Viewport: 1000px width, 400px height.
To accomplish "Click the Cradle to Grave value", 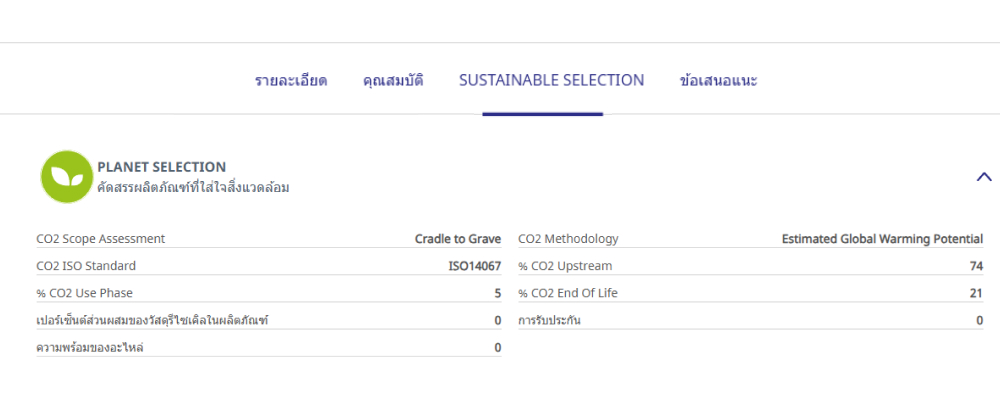I will (458, 239).
